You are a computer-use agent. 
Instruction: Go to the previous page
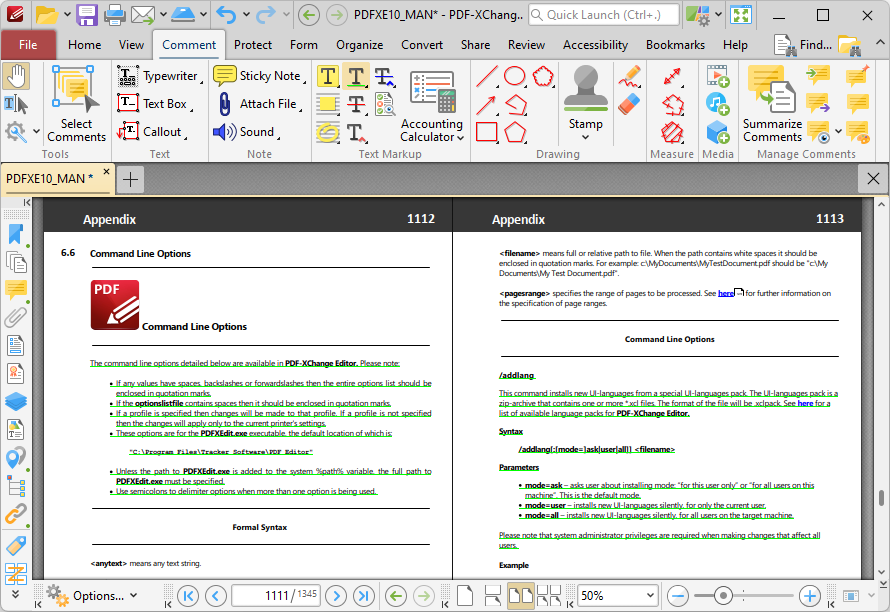coord(216,596)
